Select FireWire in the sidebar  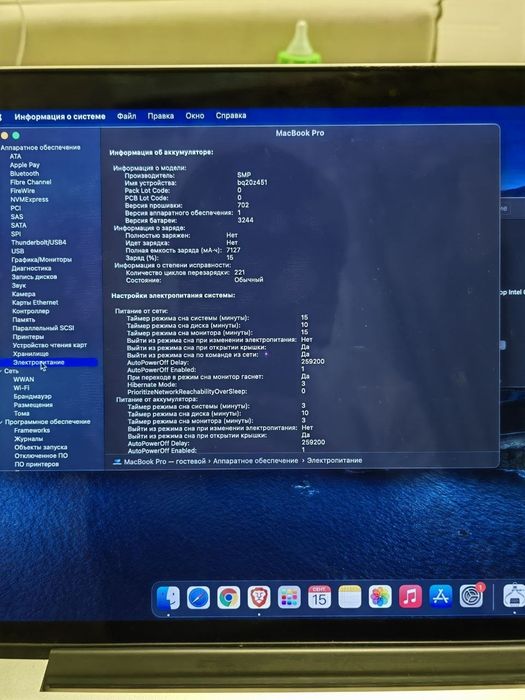(23, 191)
